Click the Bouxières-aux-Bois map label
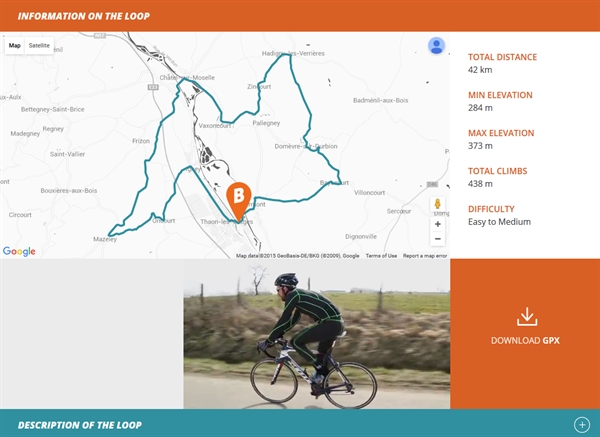Screen dimensions: 600x437 pyautogui.click(x=68, y=191)
